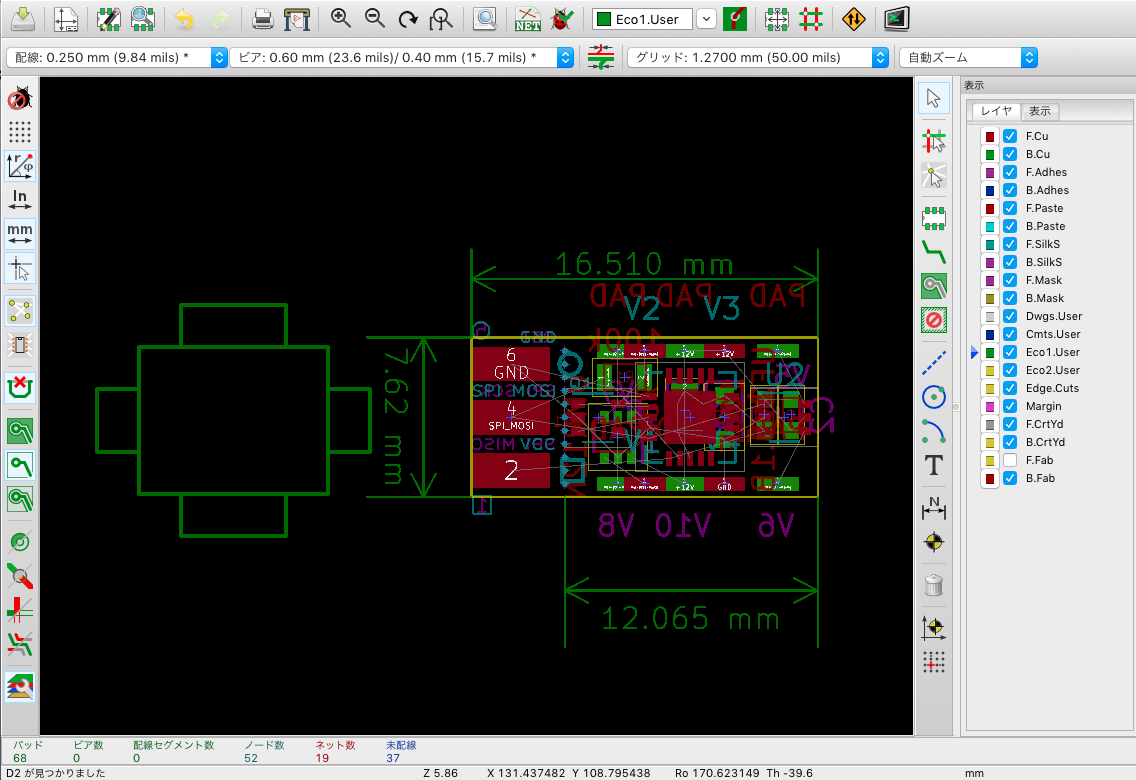Screen dimensions: 1136x780
Task: Switch to polar coordinates icon
Action: (20, 166)
